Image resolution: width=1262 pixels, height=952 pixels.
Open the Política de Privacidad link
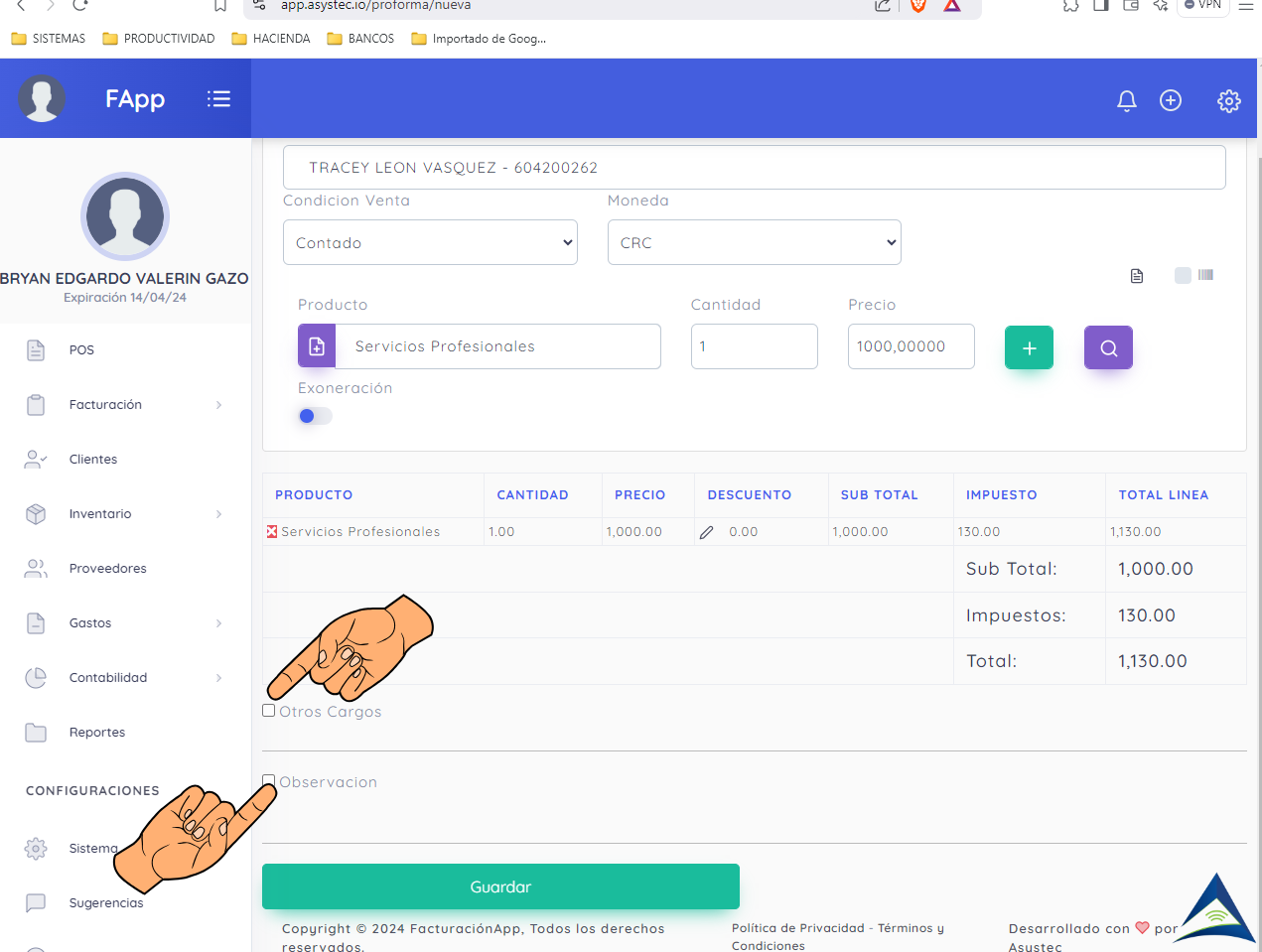point(797,928)
